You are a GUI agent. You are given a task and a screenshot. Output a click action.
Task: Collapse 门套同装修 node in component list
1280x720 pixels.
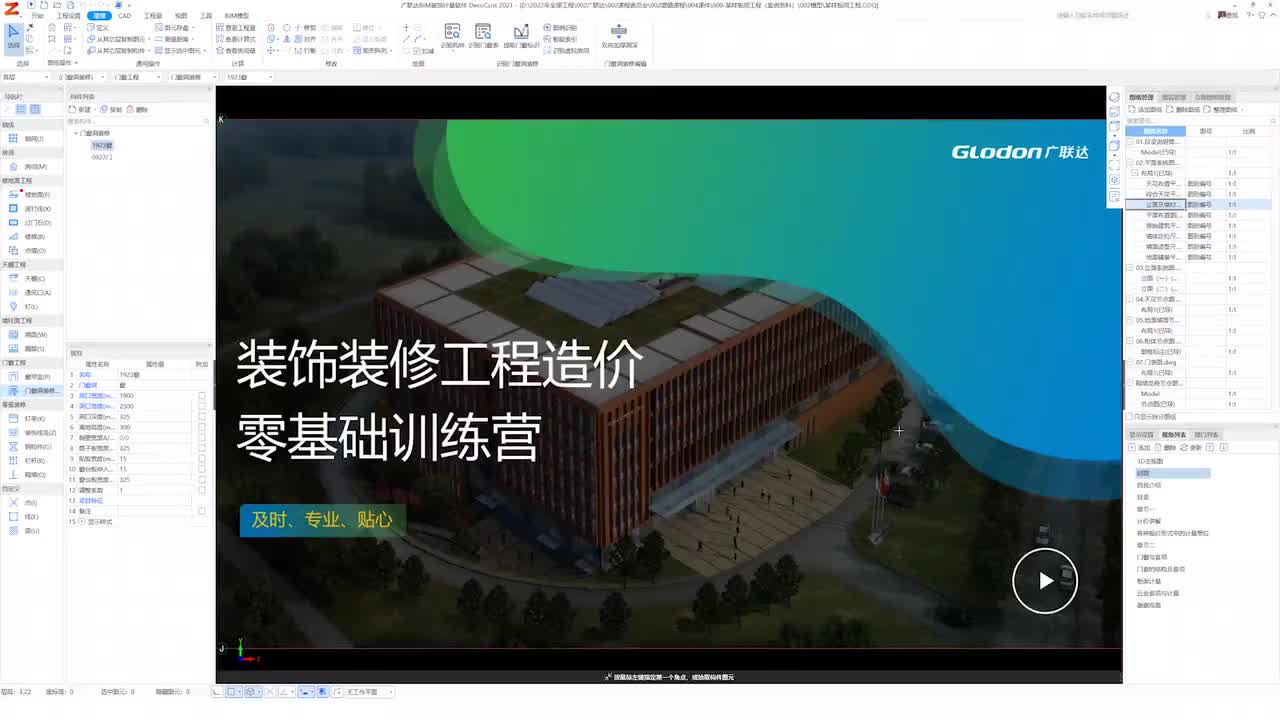[x=75, y=133]
